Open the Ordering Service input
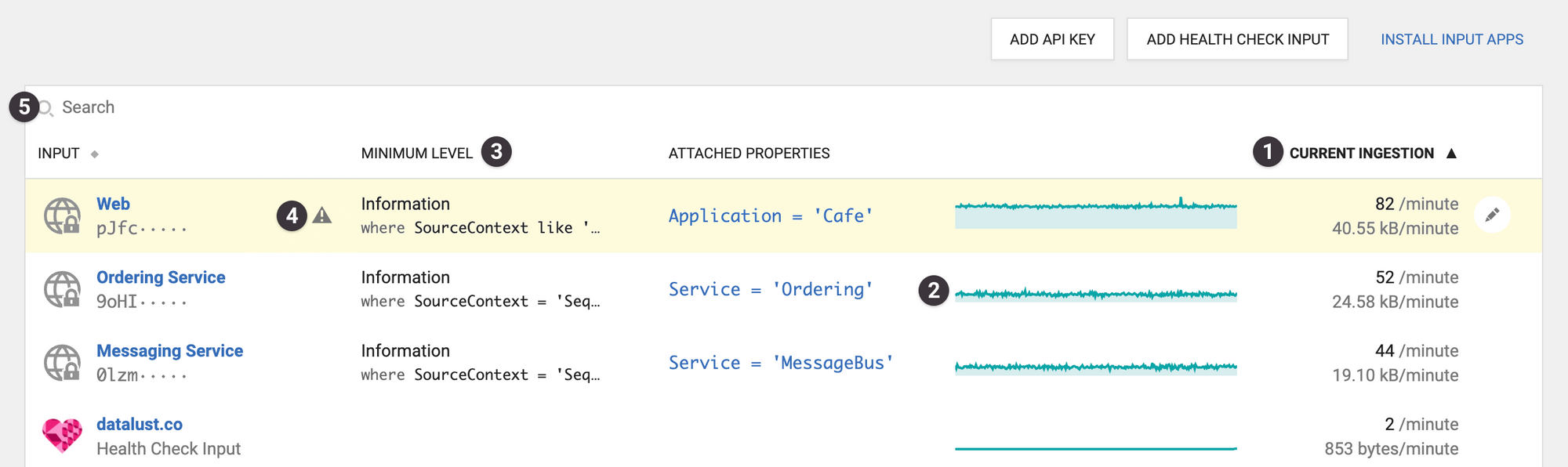This screenshot has width=1568, height=467. click(x=161, y=277)
